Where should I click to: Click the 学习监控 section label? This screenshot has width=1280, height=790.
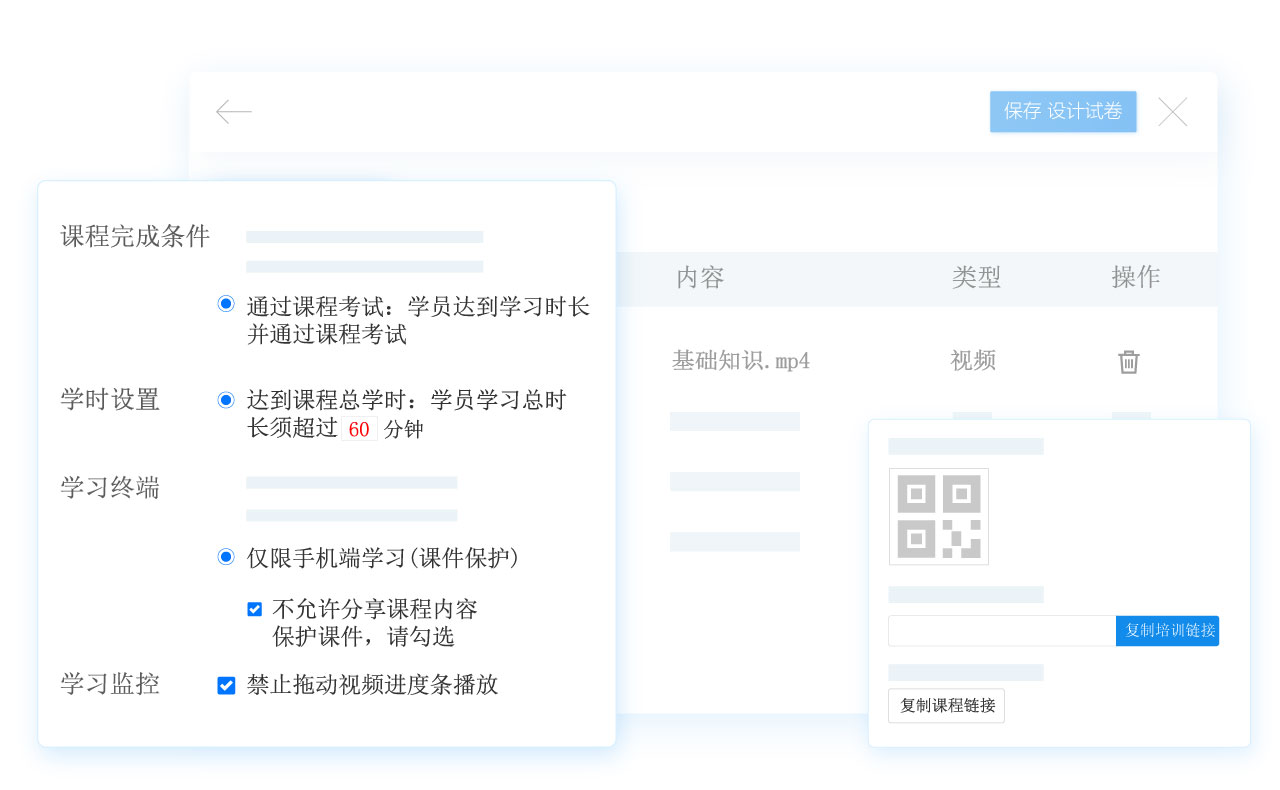pyautogui.click(x=110, y=685)
